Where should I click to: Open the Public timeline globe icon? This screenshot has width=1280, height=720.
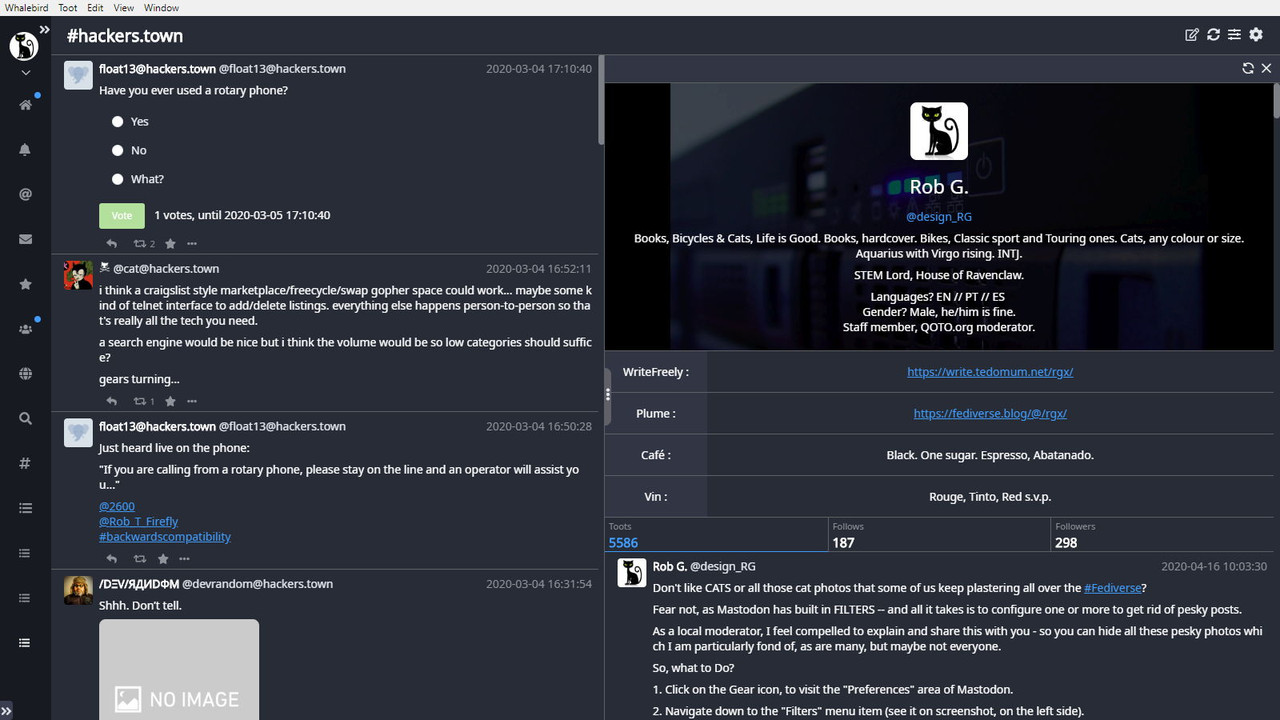coord(25,374)
